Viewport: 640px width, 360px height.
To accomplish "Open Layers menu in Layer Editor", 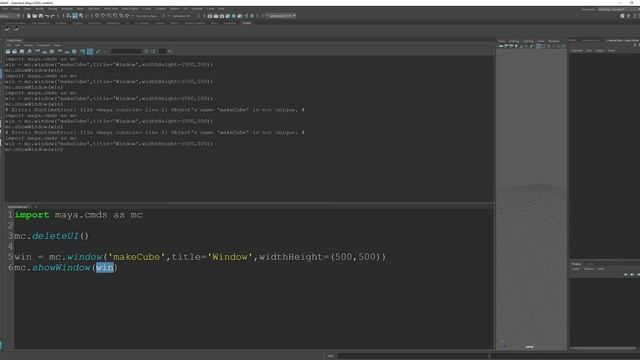I will click(x=576, y=269).
